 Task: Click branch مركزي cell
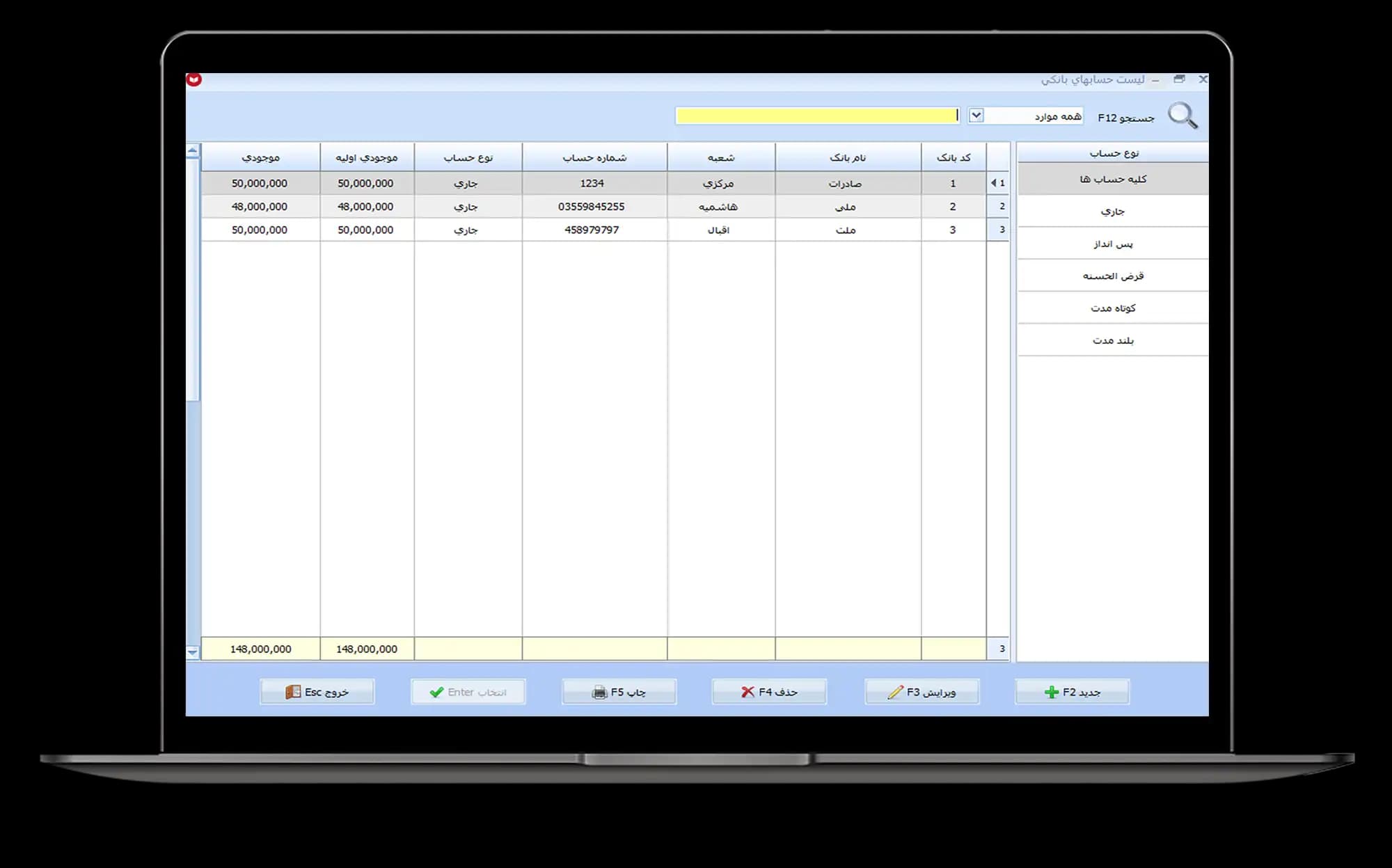coord(721,183)
